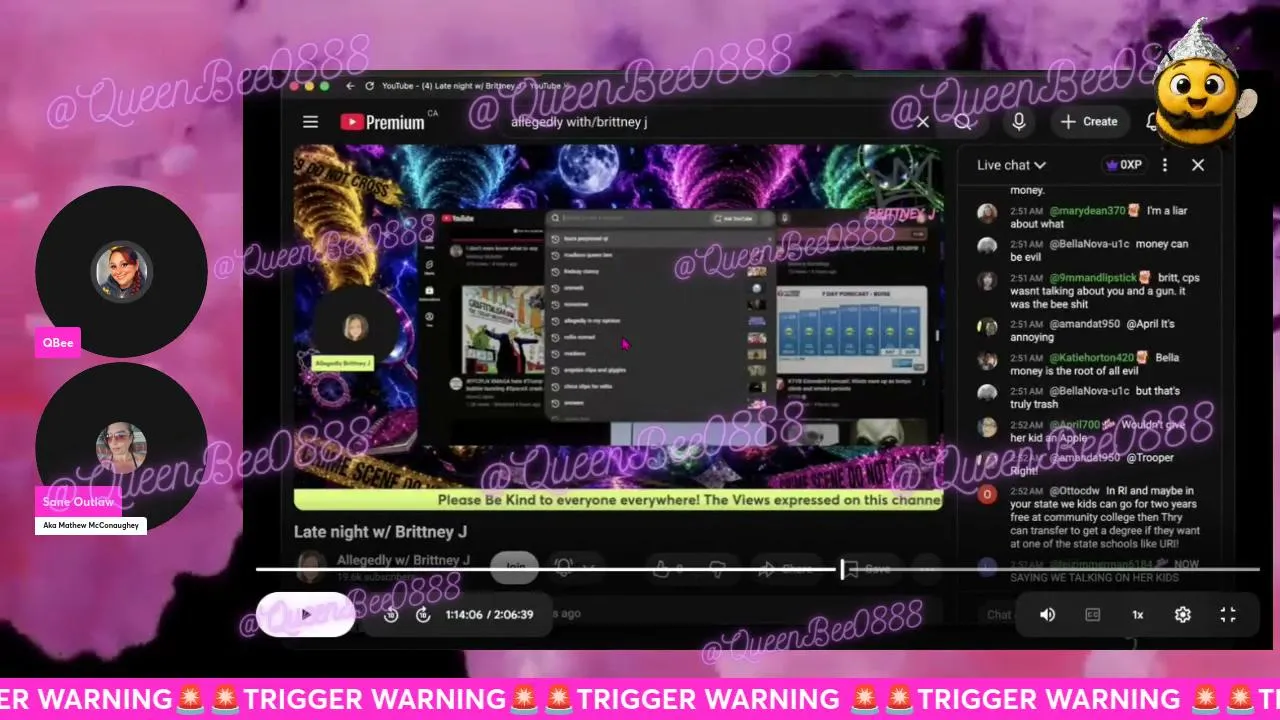The width and height of the screenshot is (1280, 720).
Task: Open the live chat three-dot options menu
Action: click(1165, 165)
